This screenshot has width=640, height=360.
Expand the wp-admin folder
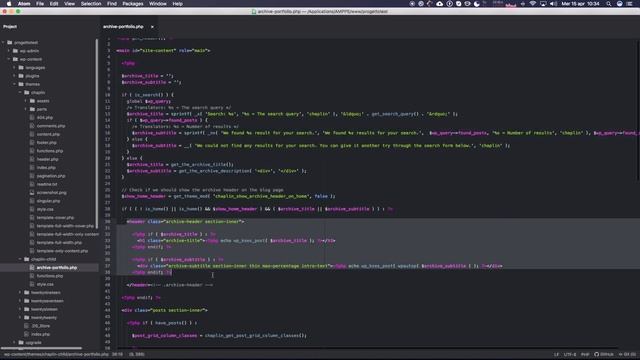coord(9,51)
